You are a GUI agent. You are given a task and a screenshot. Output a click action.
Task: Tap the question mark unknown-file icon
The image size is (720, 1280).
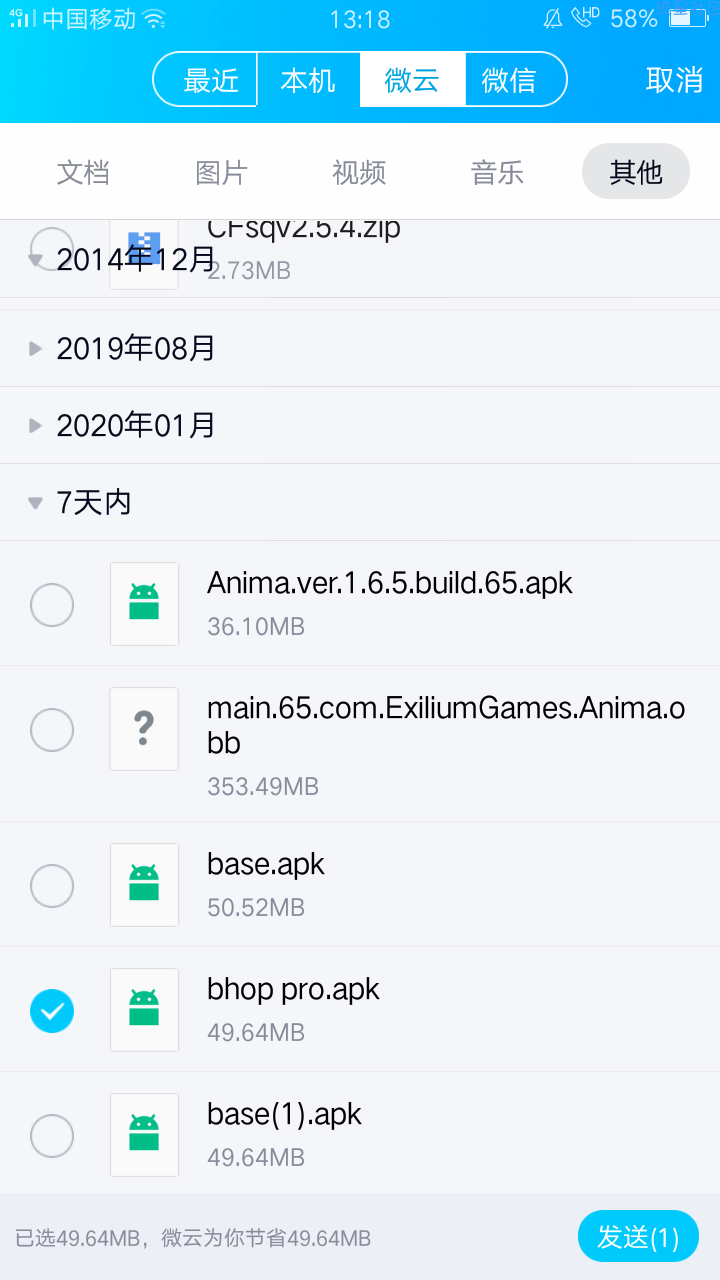coord(144,729)
